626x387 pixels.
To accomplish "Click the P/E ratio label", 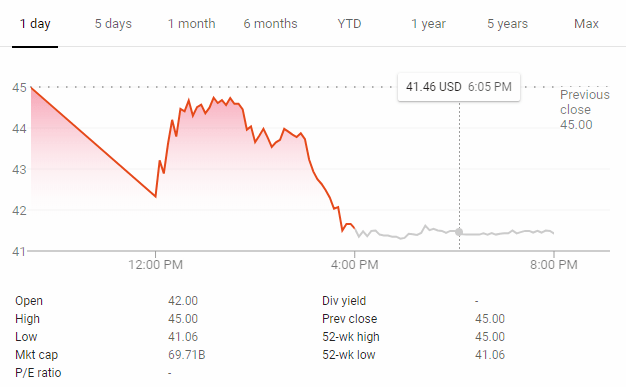I will tap(38, 373).
